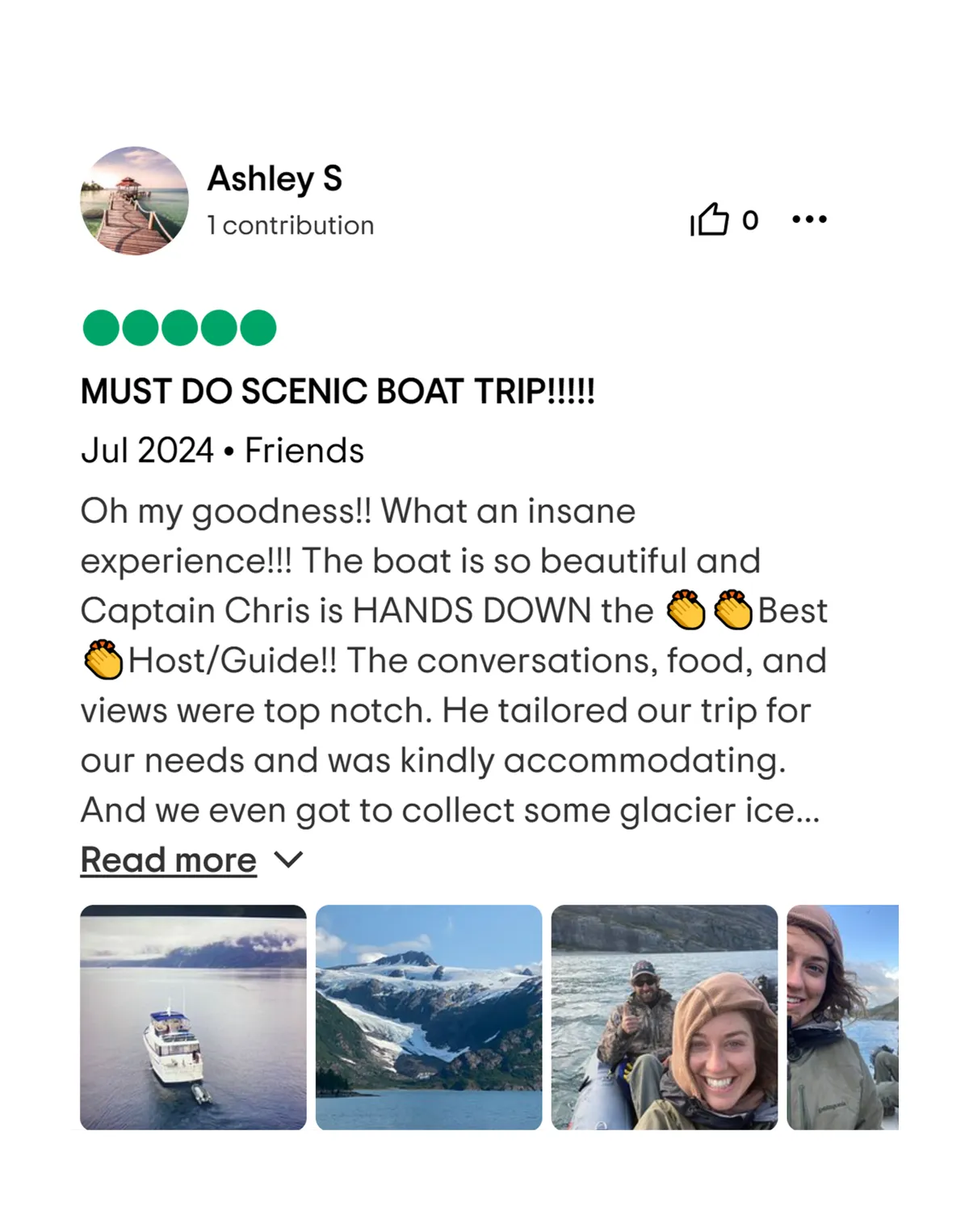Open the partially visible fourth photo
Screen dimensions: 969x1232
tap(843, 1017)
